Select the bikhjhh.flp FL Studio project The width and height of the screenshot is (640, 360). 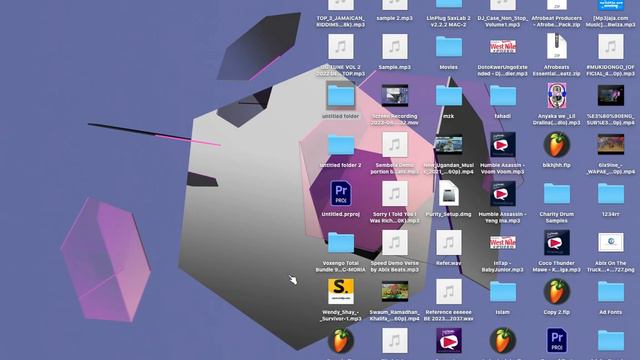(x=556, y=145)
